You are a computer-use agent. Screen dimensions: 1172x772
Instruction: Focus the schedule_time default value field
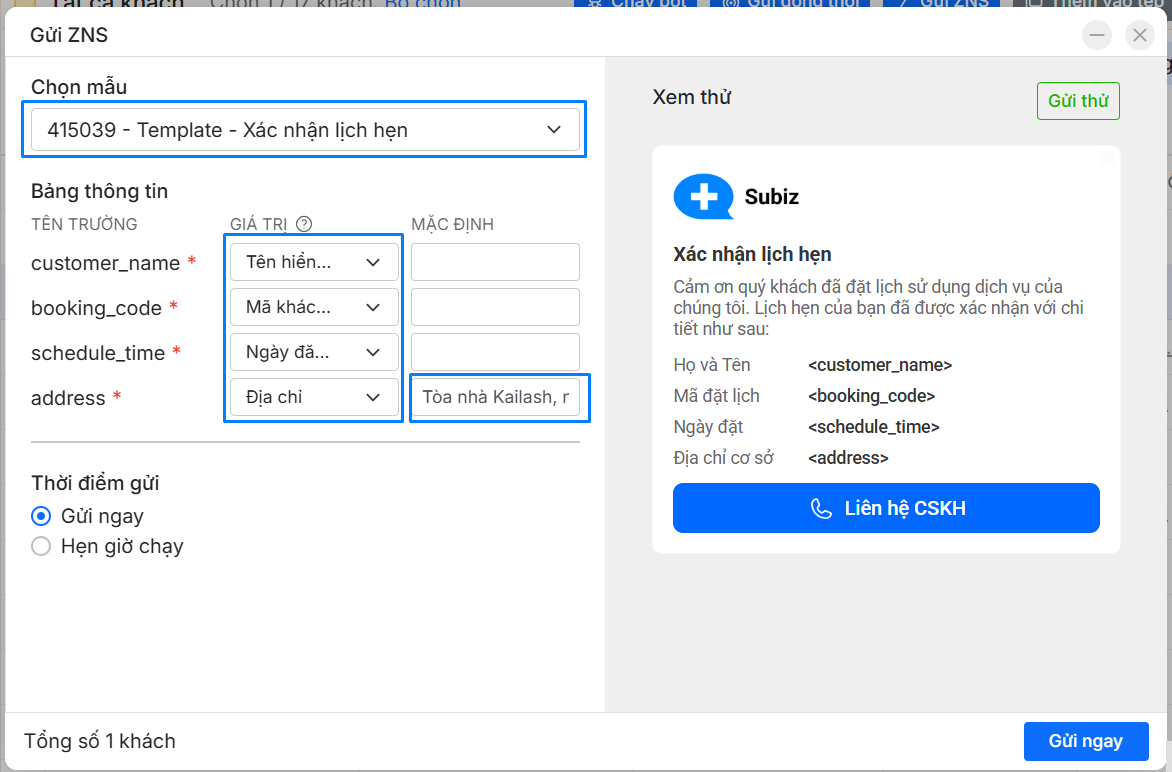(x=495, y=352)
